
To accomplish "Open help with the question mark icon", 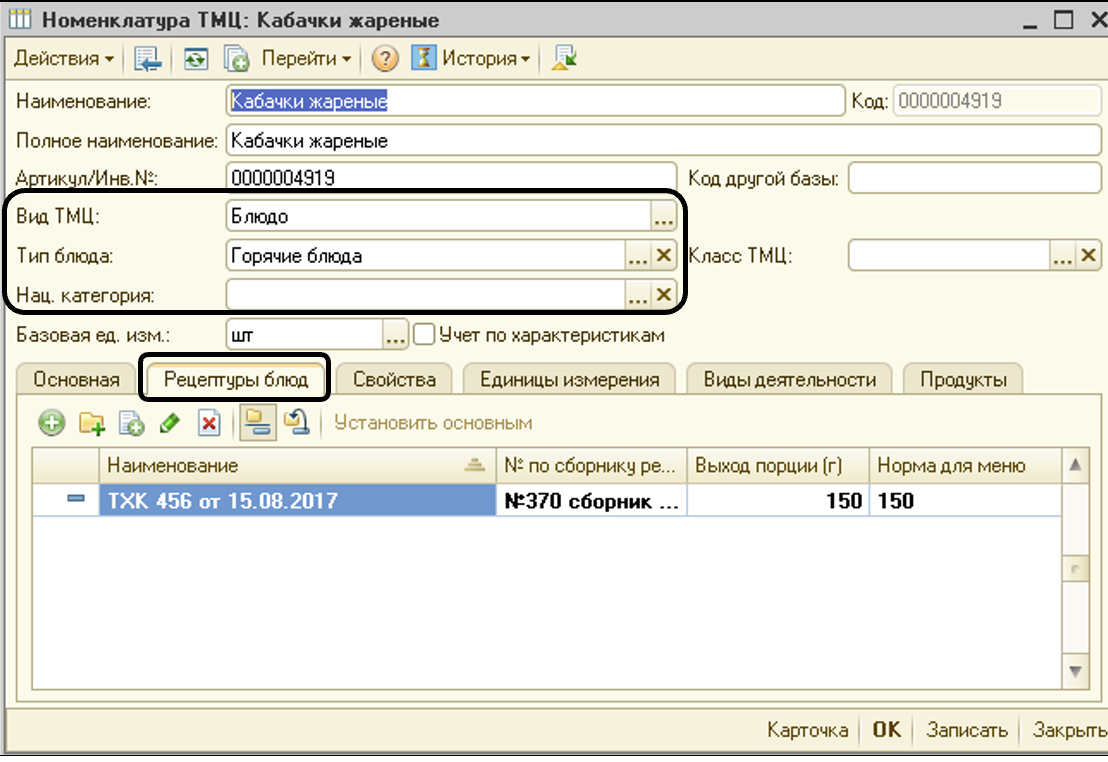I will [385, 59].
